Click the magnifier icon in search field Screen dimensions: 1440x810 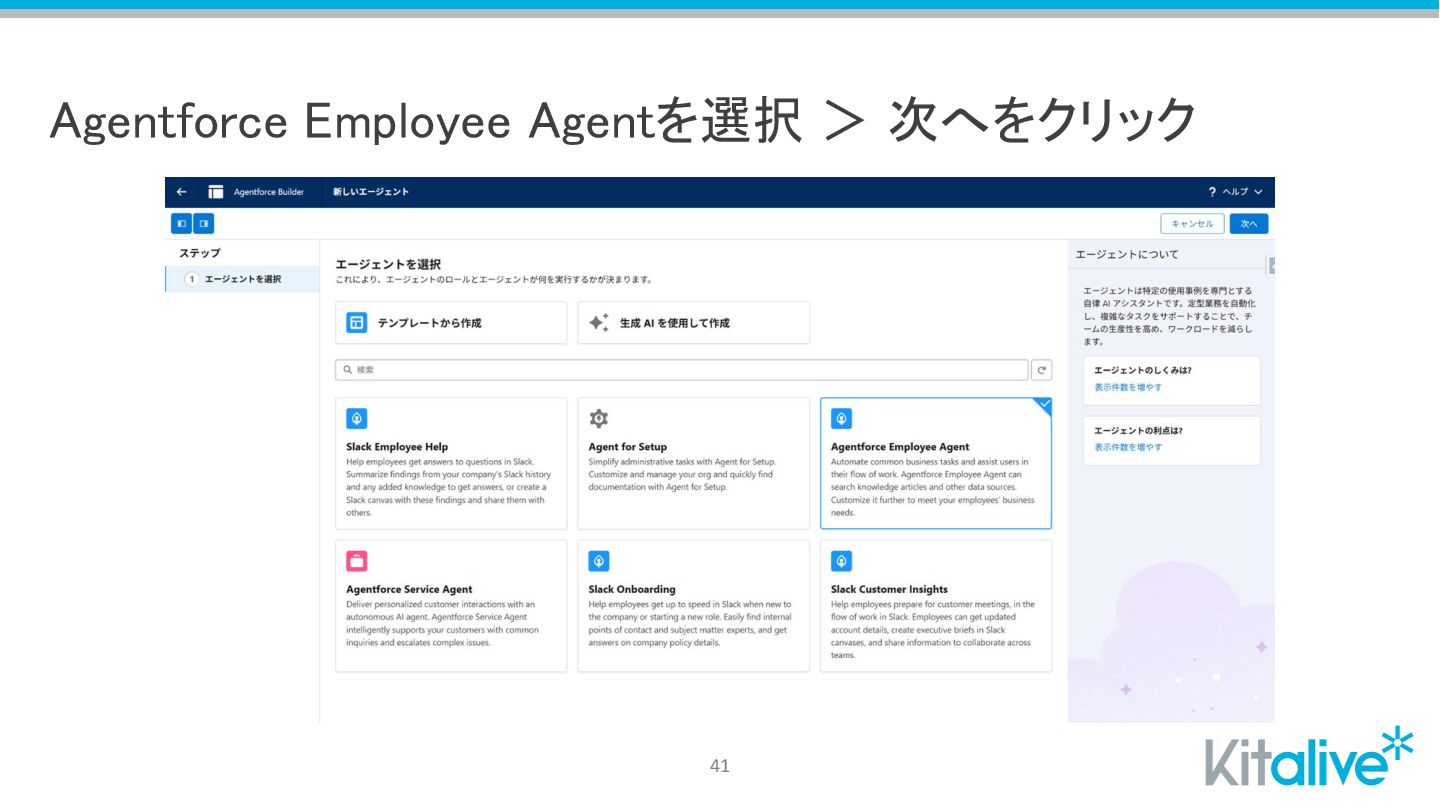348,370
